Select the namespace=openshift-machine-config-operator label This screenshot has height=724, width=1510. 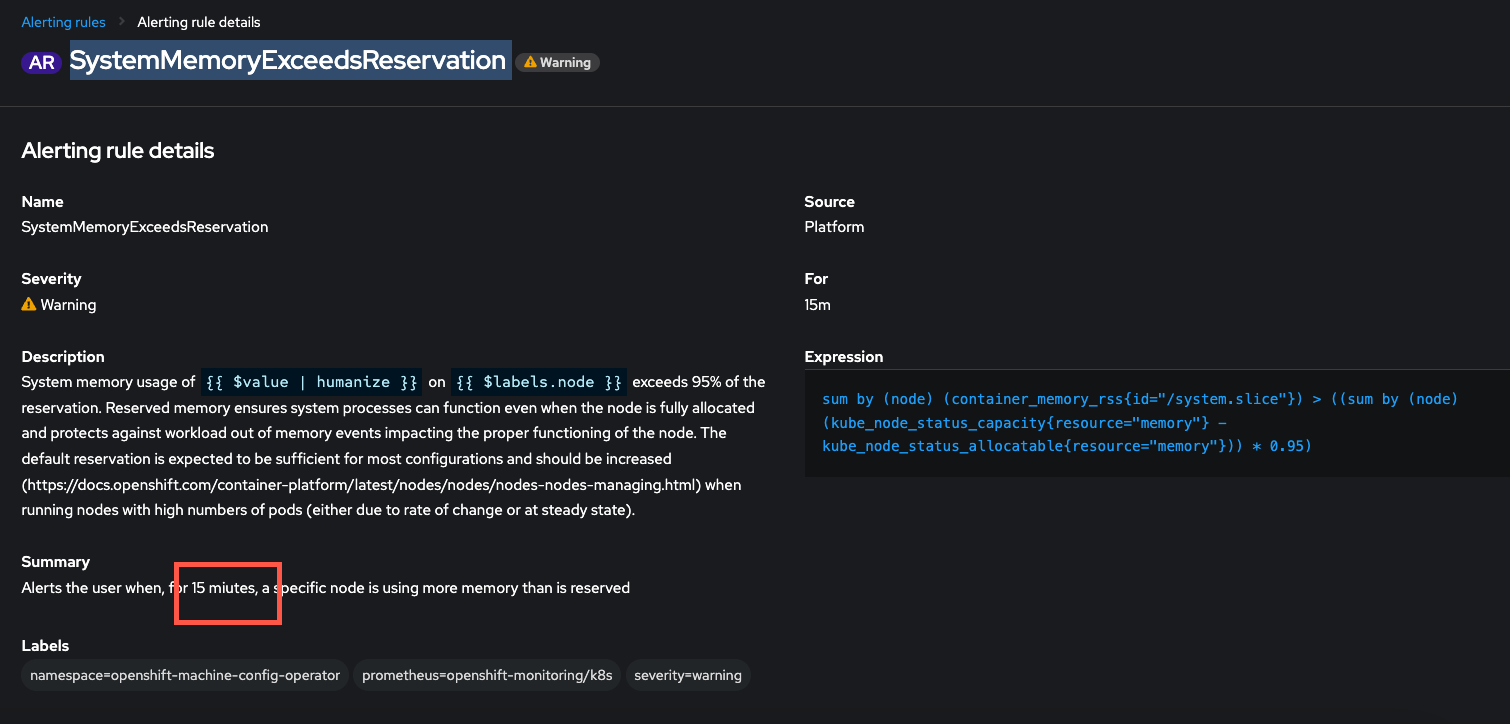click(x=184, y=675)
